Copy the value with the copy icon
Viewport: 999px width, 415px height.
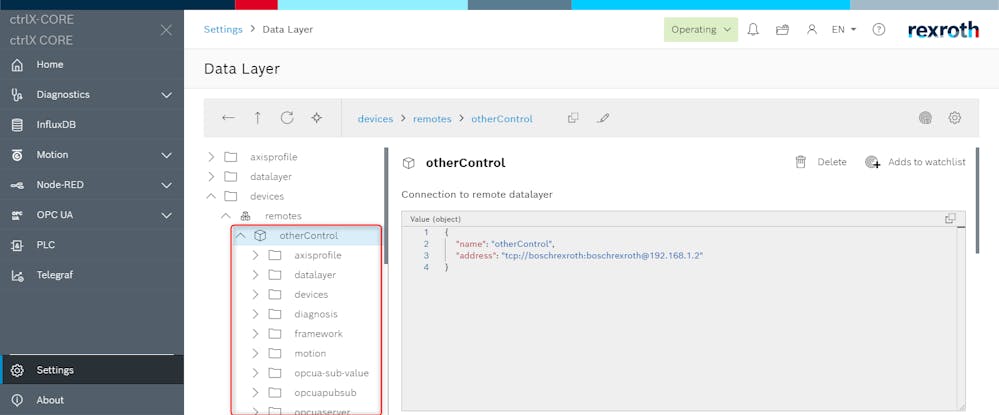click(x=951, y=218)
